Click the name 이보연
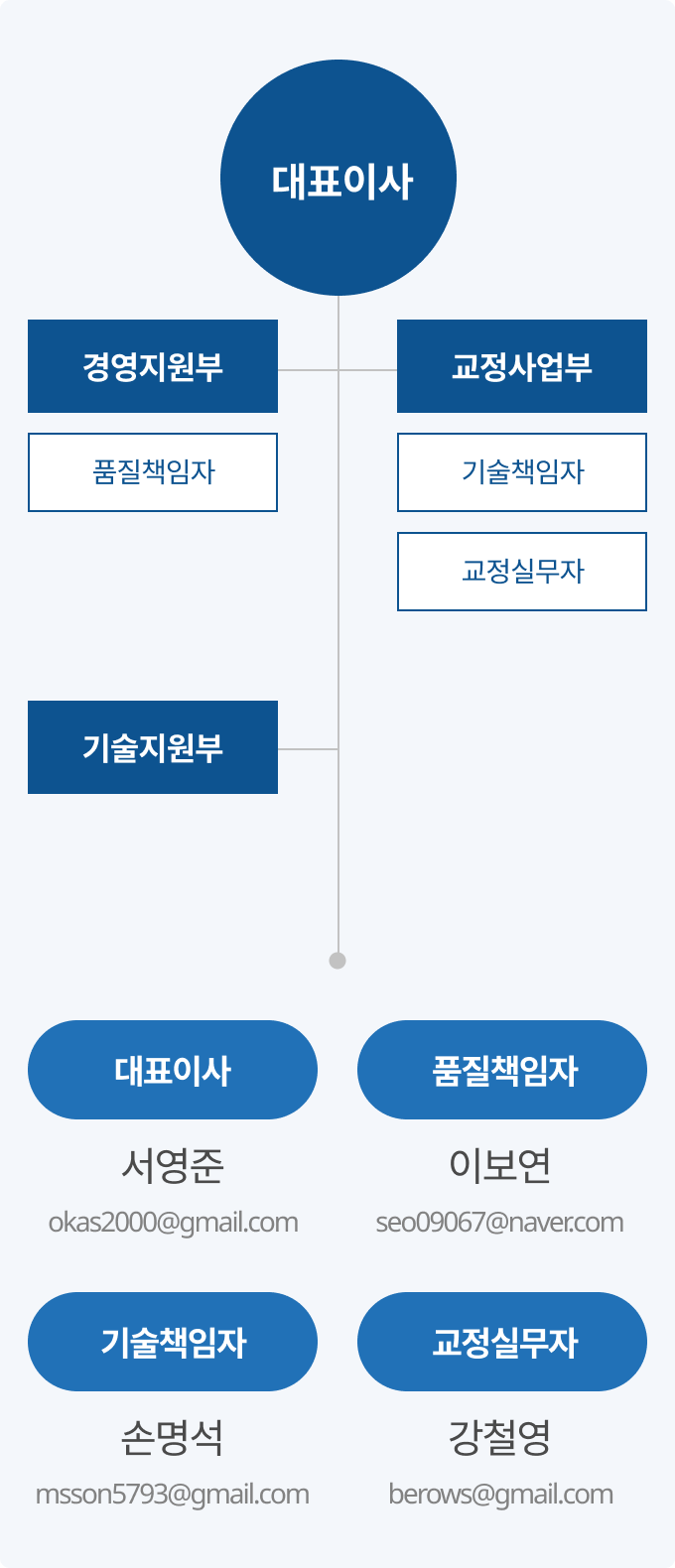 [500, 1165]
